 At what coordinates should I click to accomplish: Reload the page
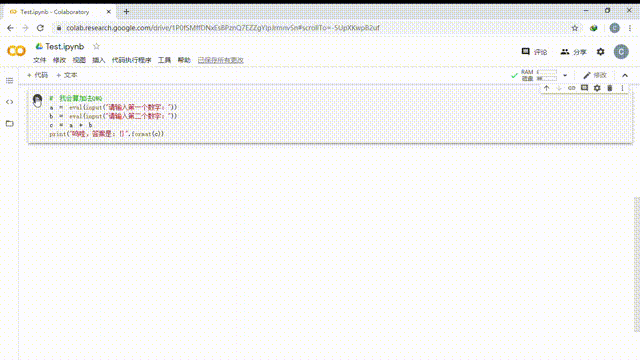(40, 28)
